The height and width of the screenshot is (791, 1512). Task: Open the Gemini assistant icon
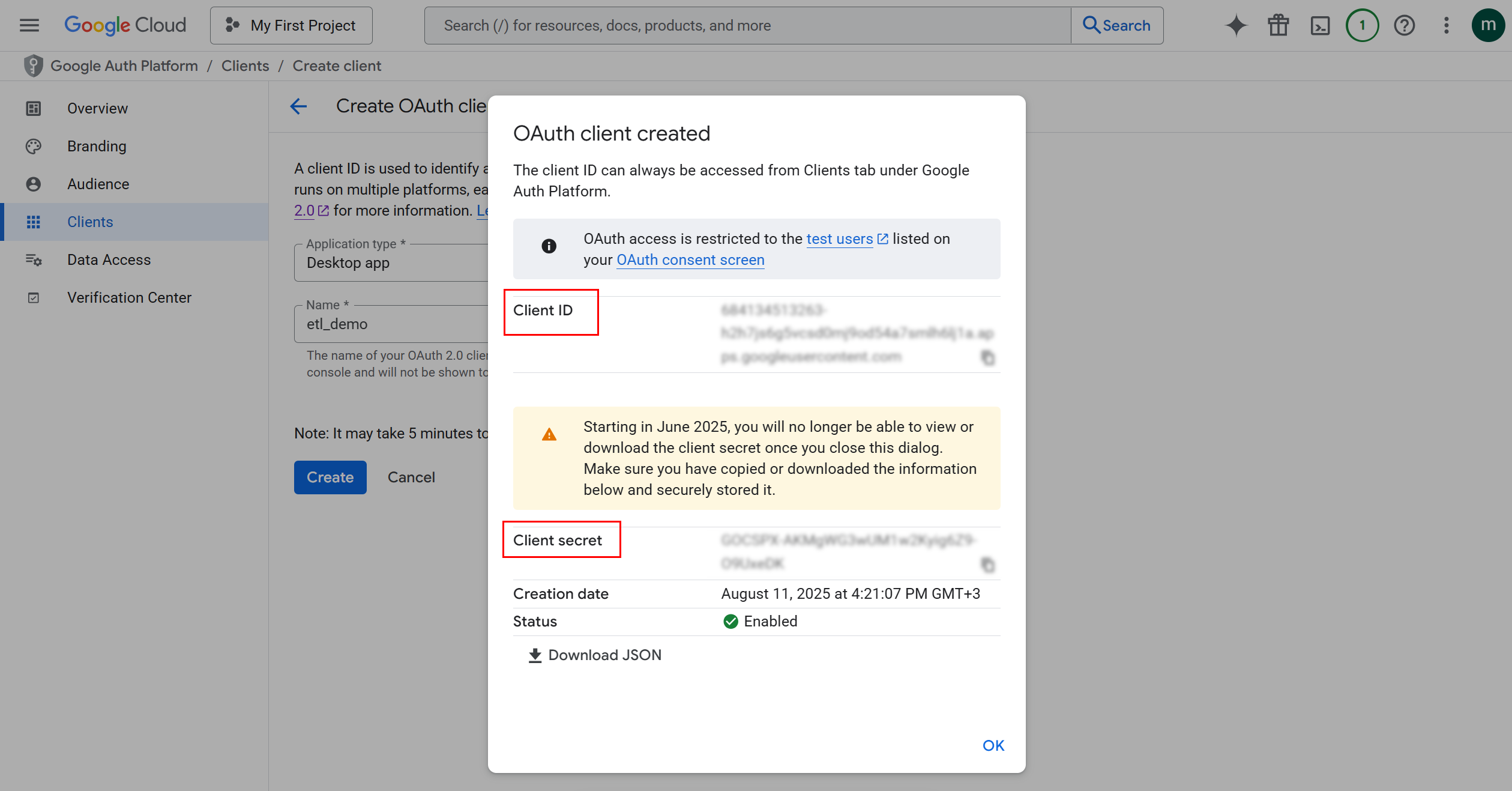pyautogui.click(x=1236, y=25)
